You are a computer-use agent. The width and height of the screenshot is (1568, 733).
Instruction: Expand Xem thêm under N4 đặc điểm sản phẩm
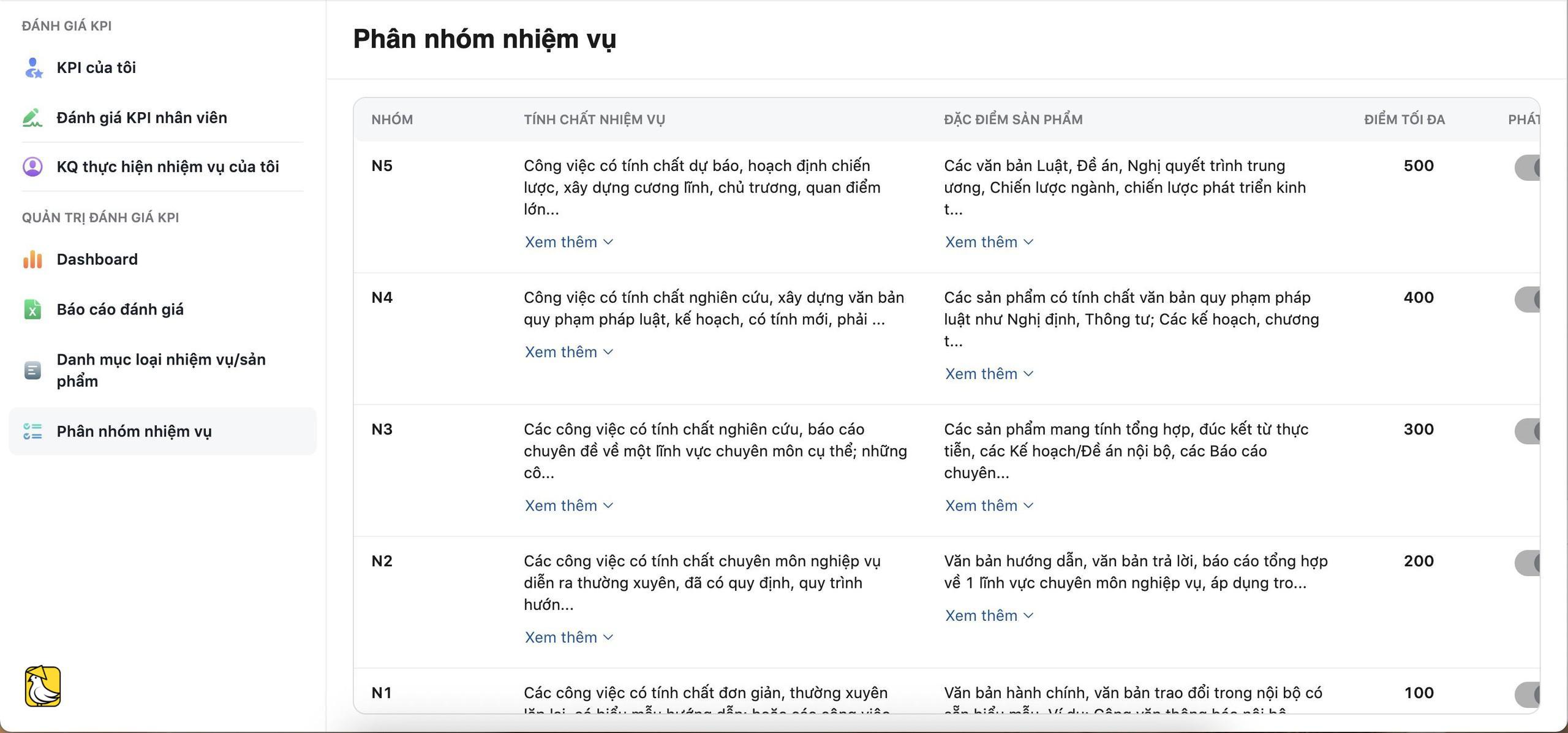pos(989,374)
